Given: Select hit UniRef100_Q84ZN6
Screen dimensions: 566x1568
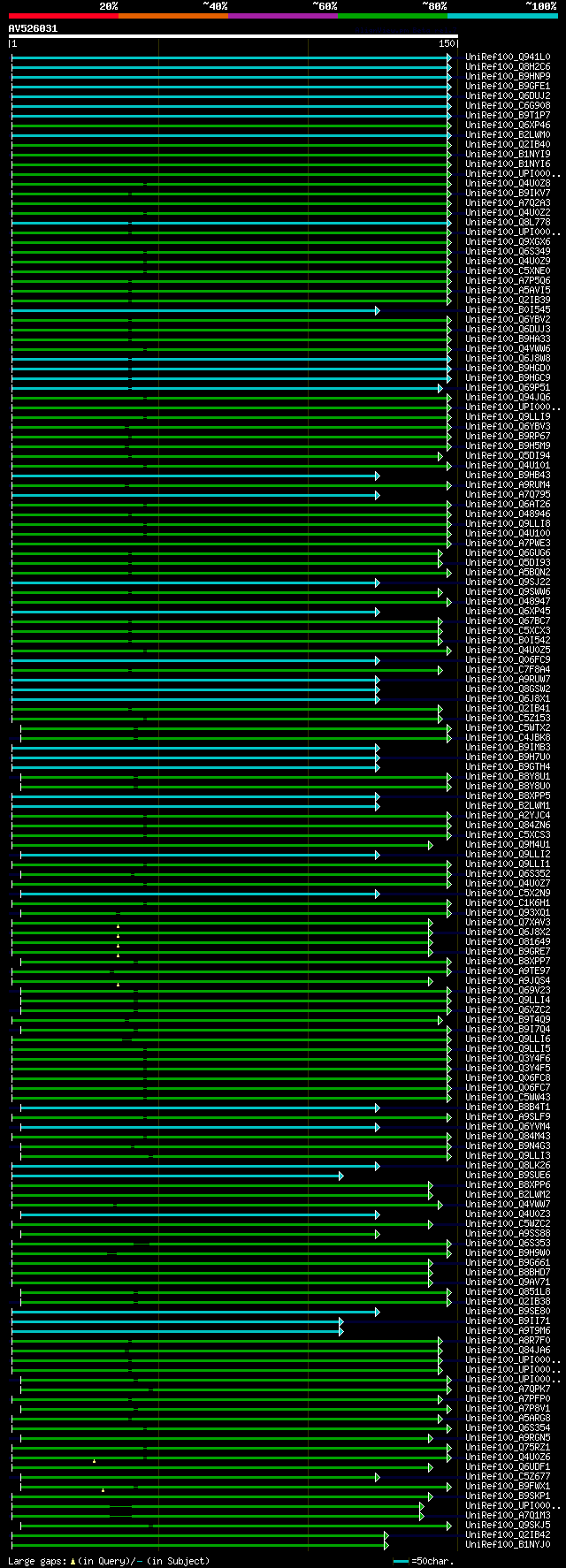Looking at the screenshot, I should coord(508,826).
